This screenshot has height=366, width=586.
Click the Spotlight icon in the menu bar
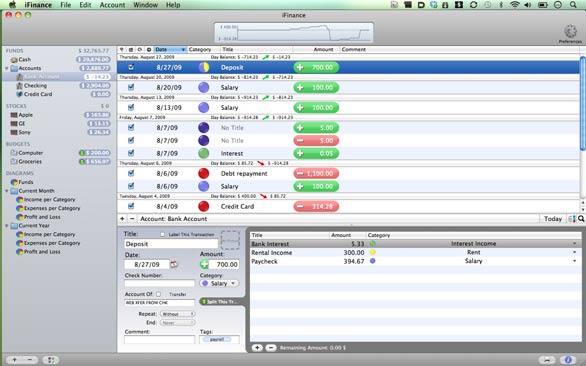[x=573, y=5]
